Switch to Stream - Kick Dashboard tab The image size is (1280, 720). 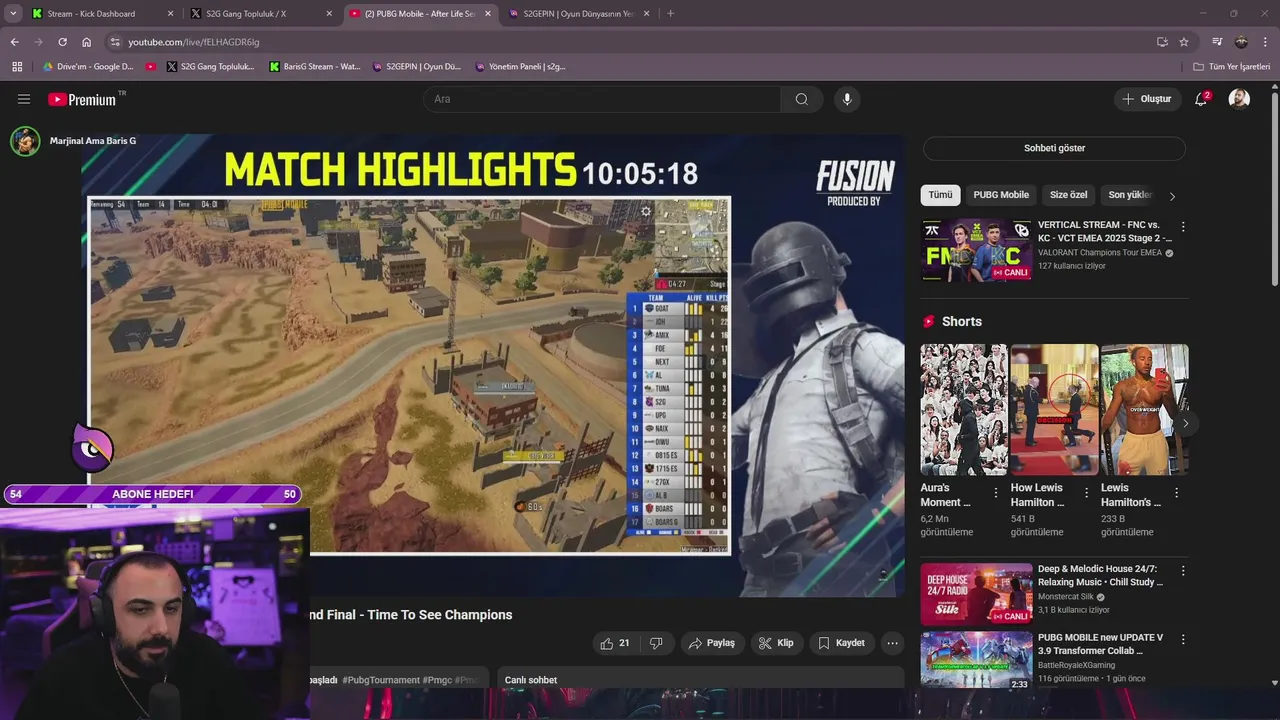click(x=100, y=14)
